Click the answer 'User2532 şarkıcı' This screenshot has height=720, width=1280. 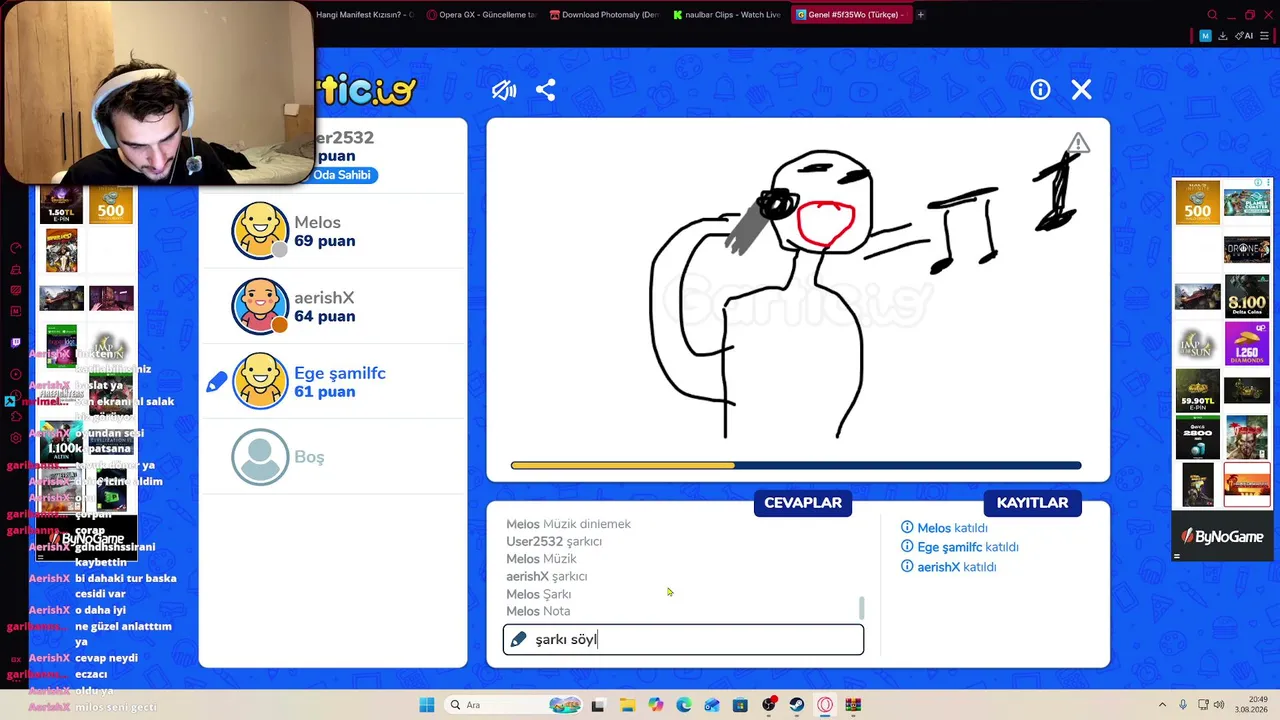[554, 541]
